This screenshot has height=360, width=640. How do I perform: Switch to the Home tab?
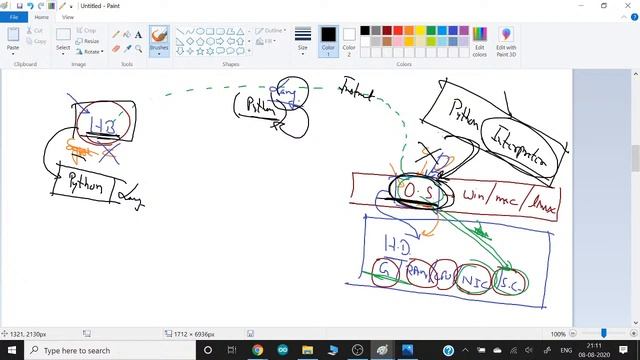pos(42,17)
